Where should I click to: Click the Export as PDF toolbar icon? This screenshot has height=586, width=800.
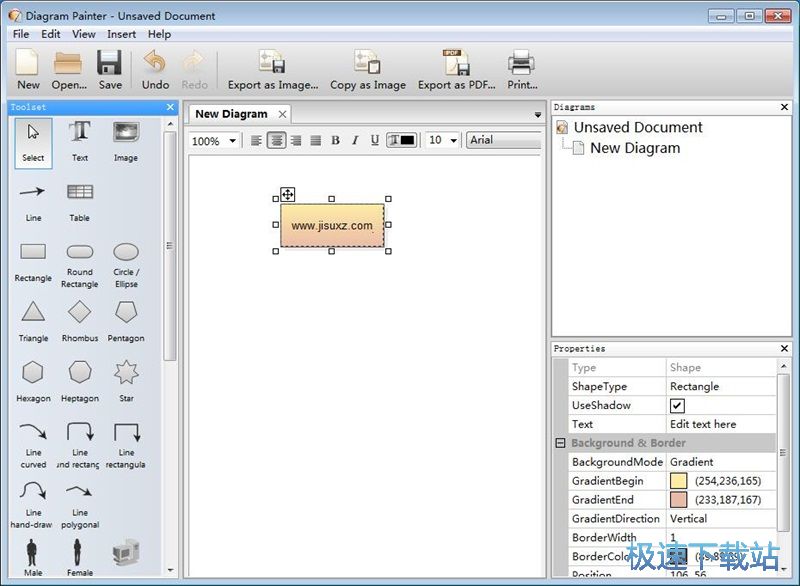(x=456, y=69)
